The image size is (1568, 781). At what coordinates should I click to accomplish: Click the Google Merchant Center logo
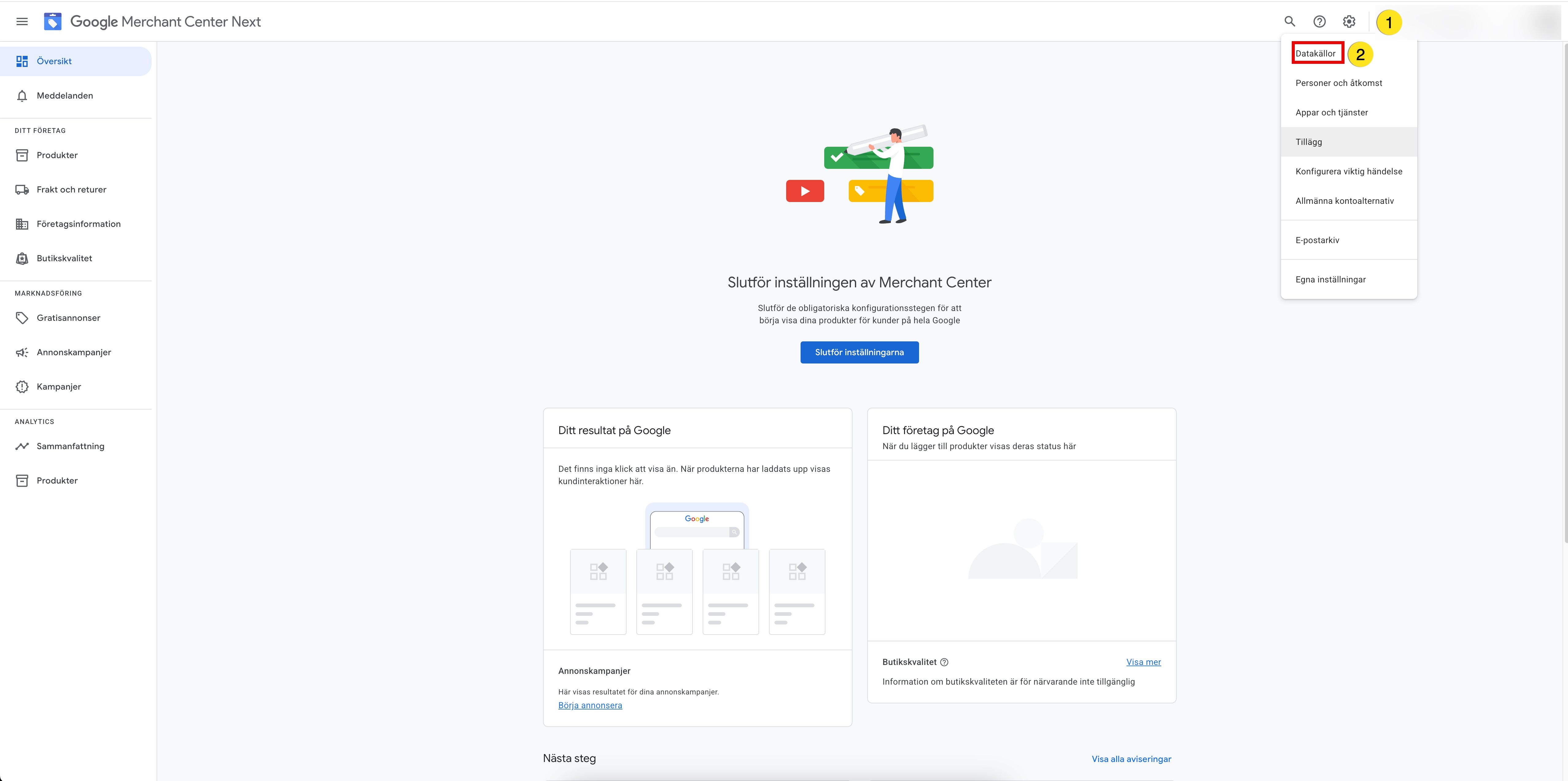53,22
